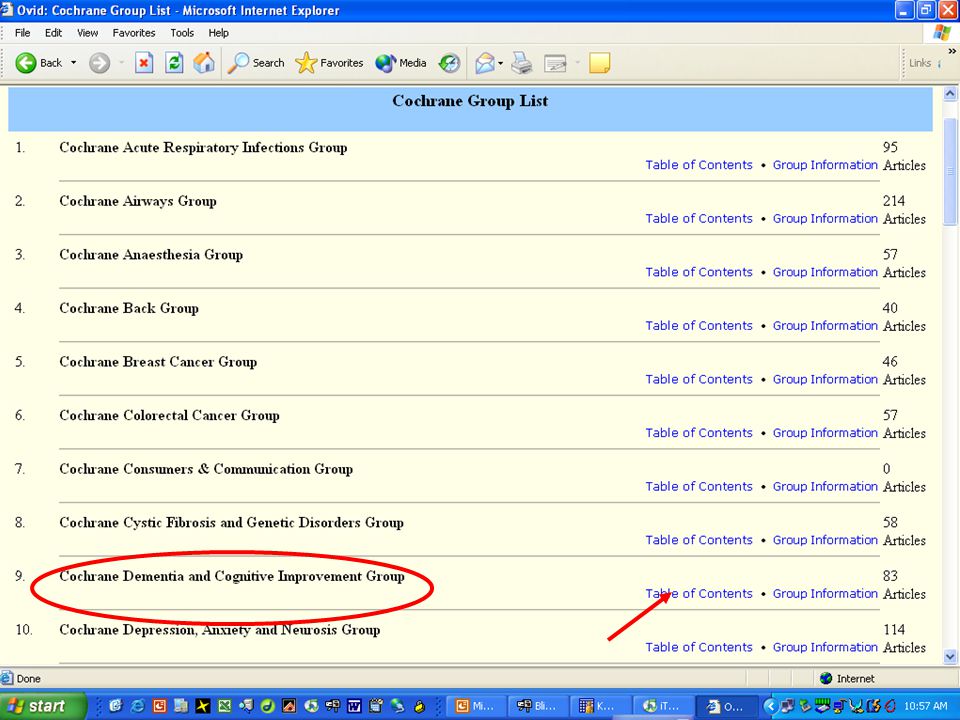The width and height of the screenshot is (960, 720).
Task: Click the 'Cochrane Airways Group' heading text
Action: coord(138,201)
